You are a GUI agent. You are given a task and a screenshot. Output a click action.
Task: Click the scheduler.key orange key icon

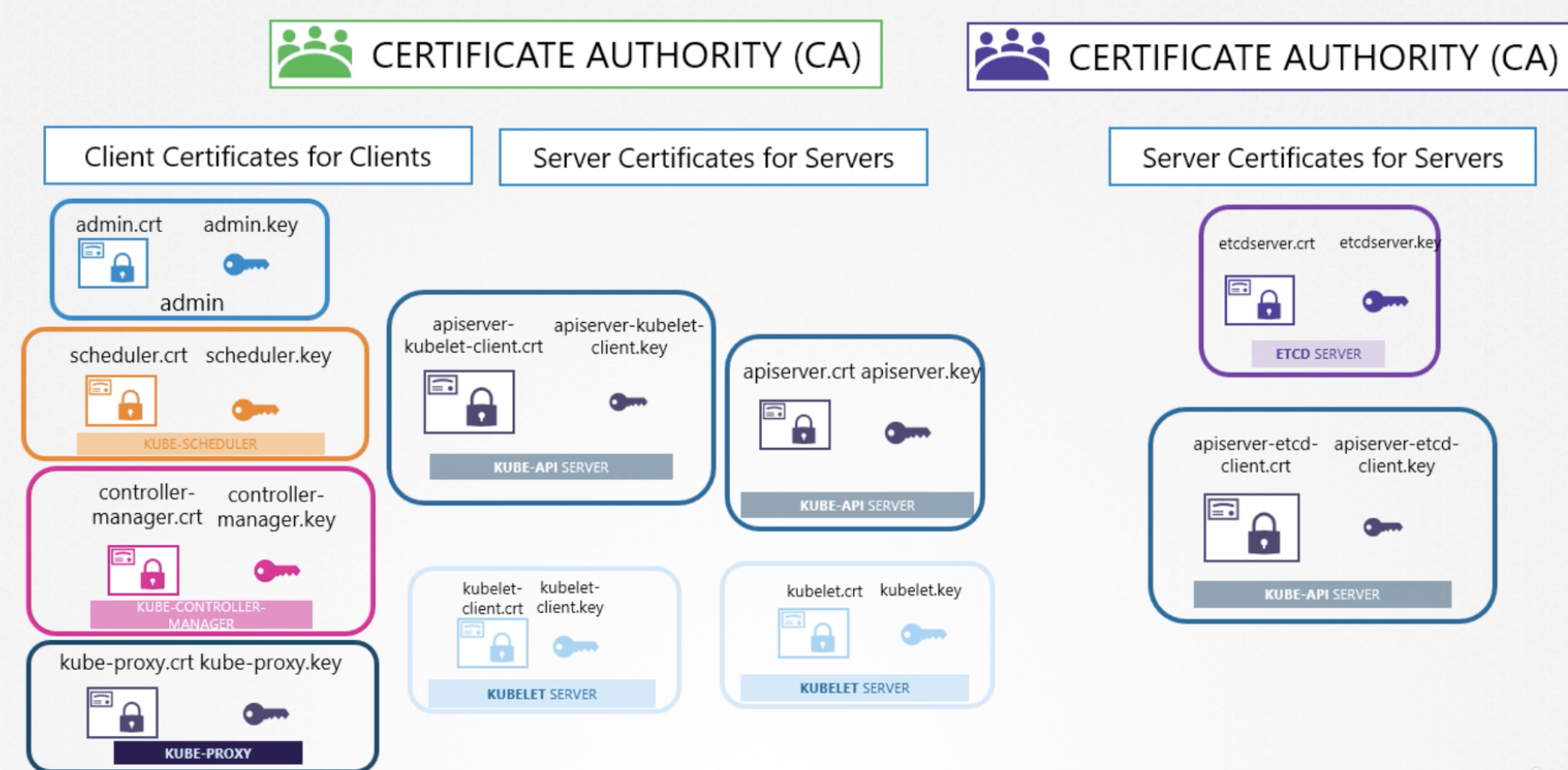255,410
